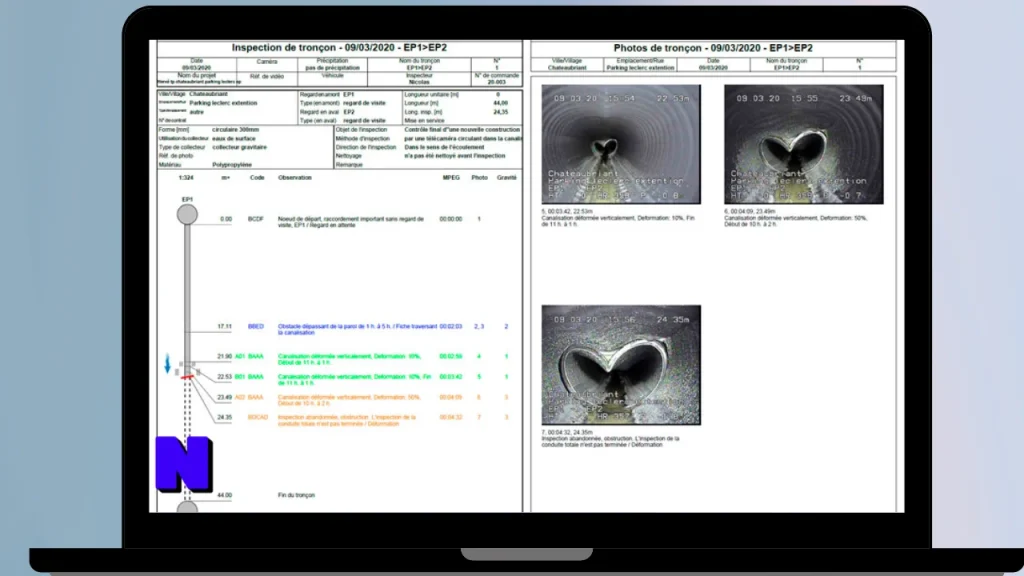Click the '17.11' distance value
This screenshot has height=576, width=1024.
(x=225, y=327)
